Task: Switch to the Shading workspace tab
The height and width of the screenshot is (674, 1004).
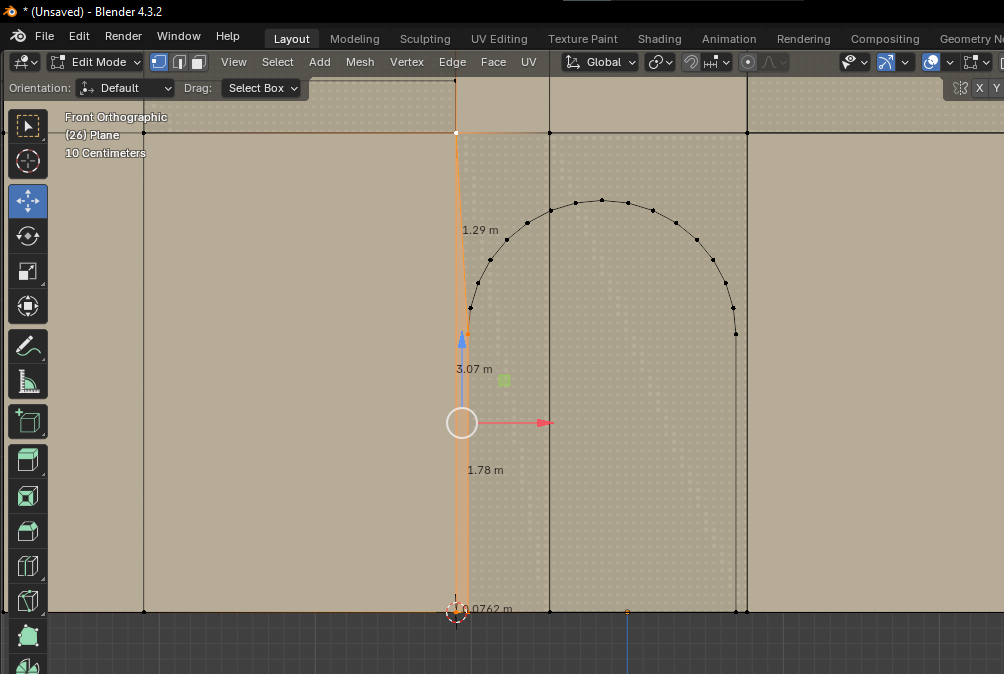Action: coord(660,39)
